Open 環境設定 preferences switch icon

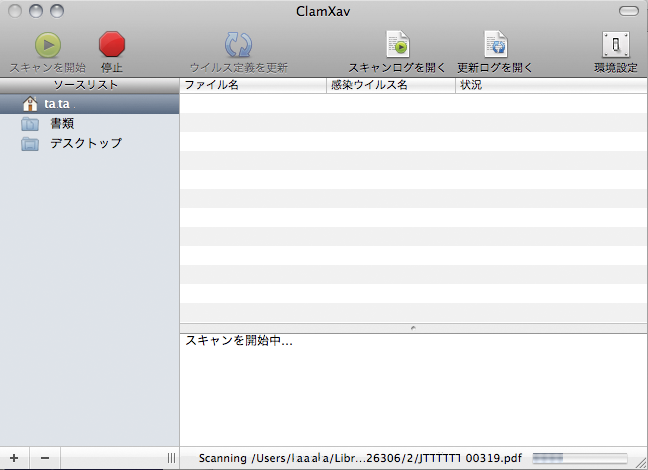[x=616, y=45]
